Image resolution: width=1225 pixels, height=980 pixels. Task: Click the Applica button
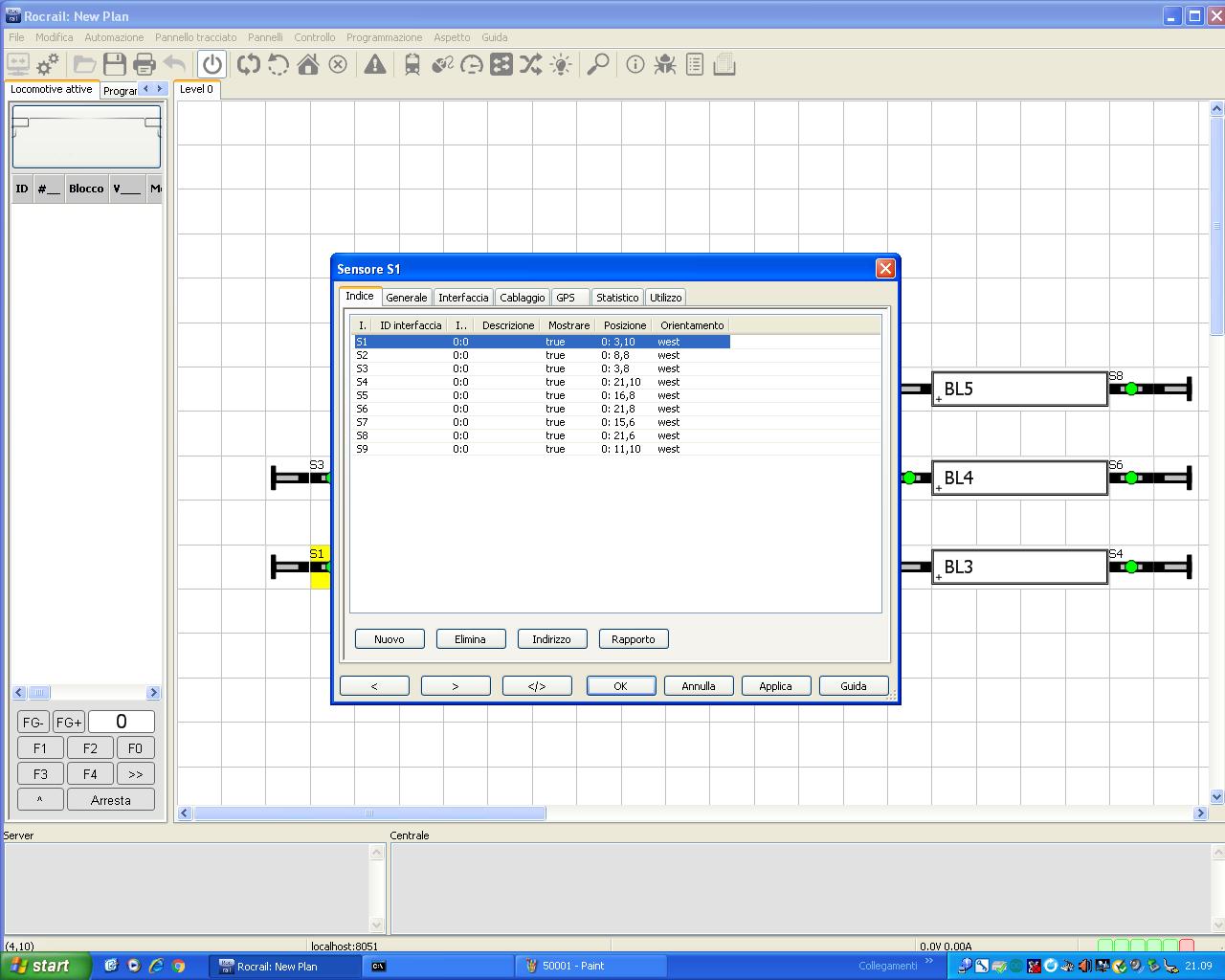[775, 686]
